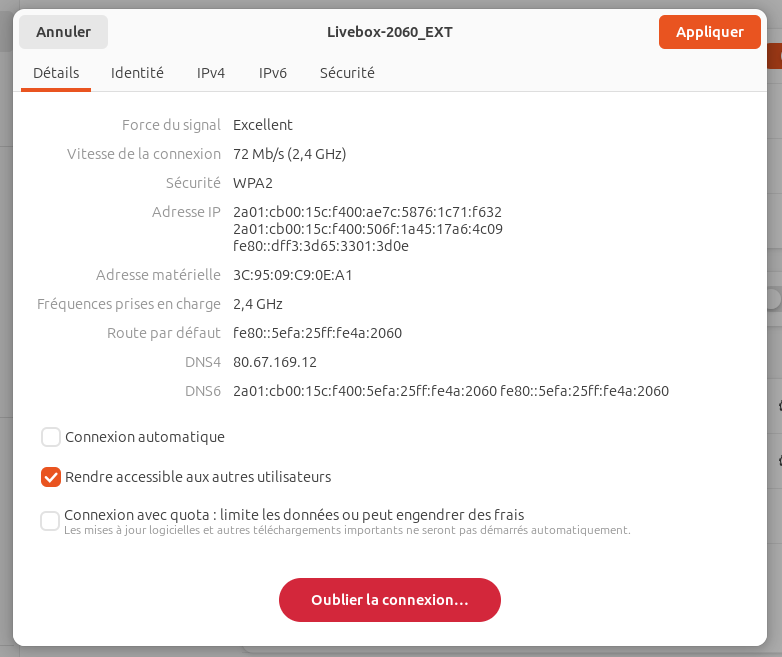This screenshot has height=657, width=782.
Task: Select DNS4 value 80.67.169.12
Action: pos(275,362)
